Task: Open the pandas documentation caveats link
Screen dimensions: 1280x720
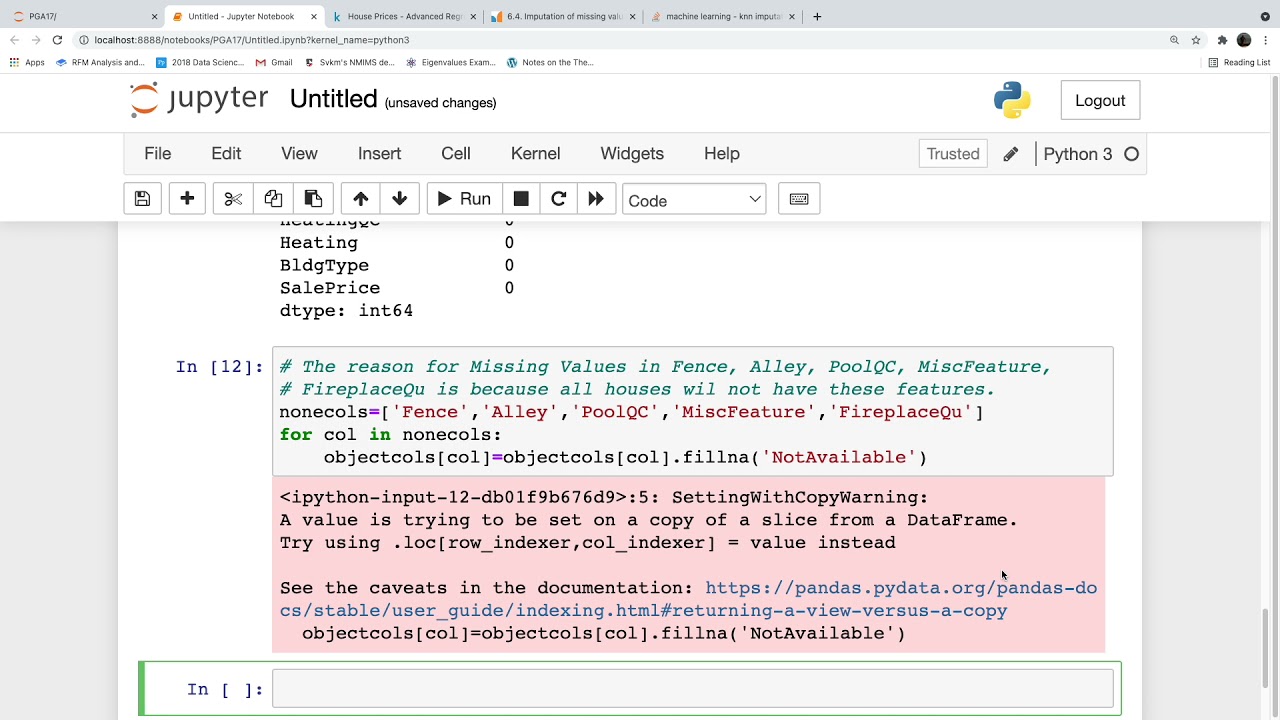Action: (900, 588)
